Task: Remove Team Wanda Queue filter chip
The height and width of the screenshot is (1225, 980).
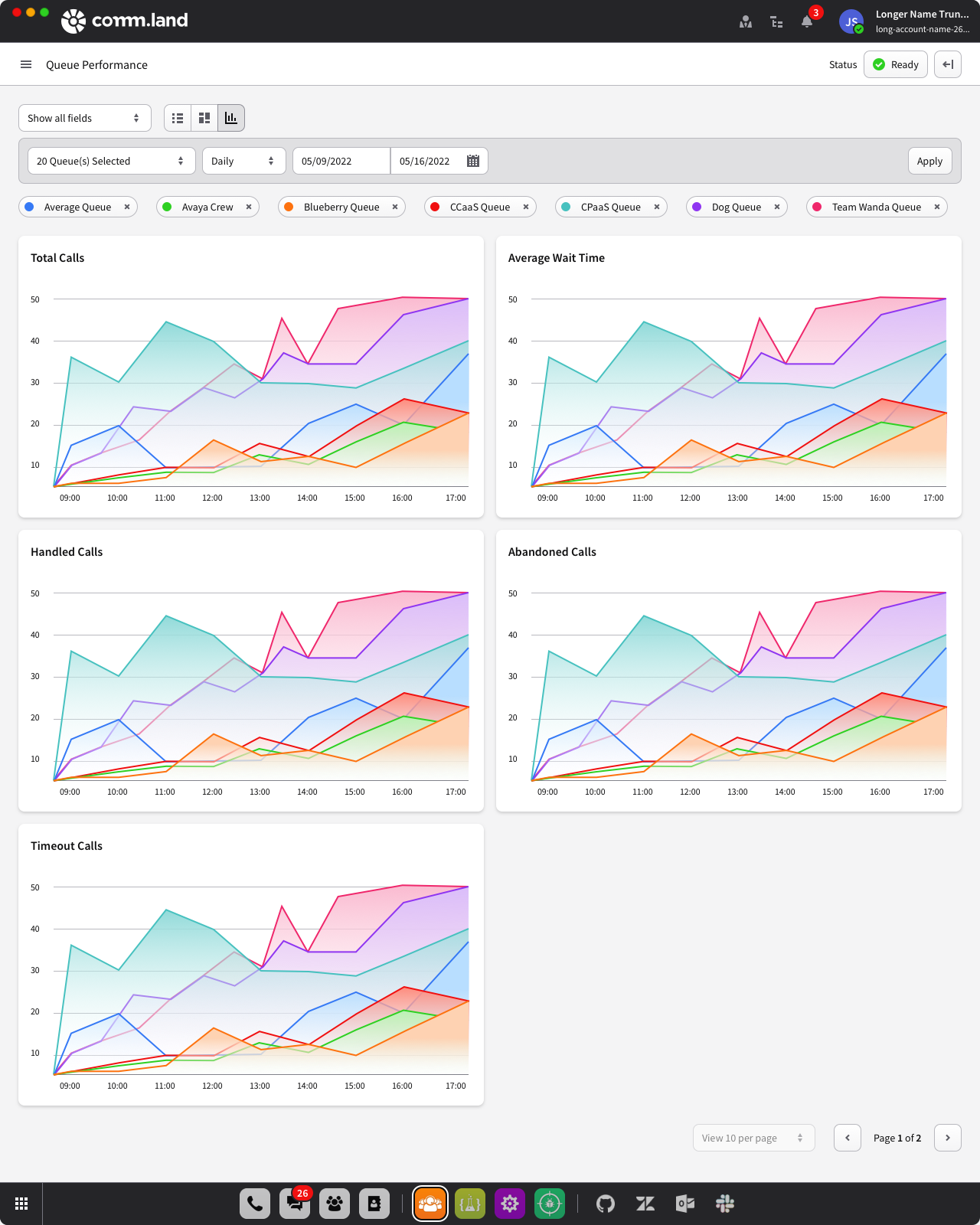Action: 937,207
